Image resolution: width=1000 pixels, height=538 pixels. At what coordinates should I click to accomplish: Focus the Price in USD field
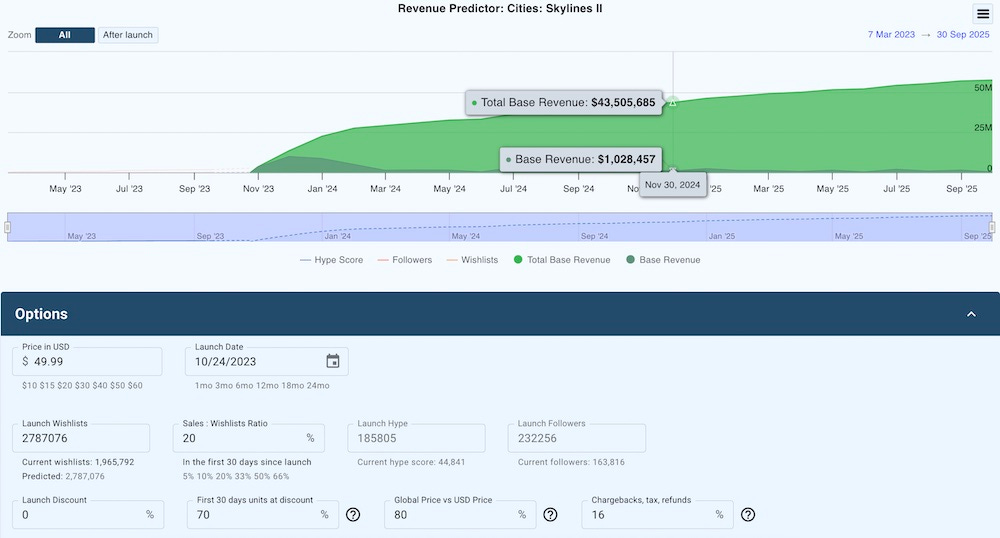coord(87,361)
